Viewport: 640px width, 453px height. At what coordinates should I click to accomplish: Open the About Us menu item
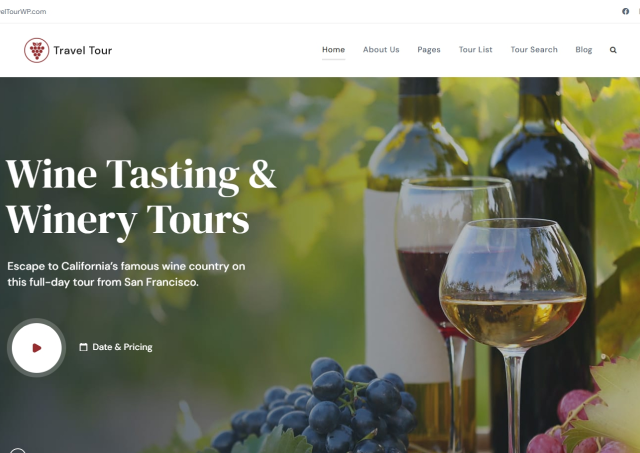381,49
